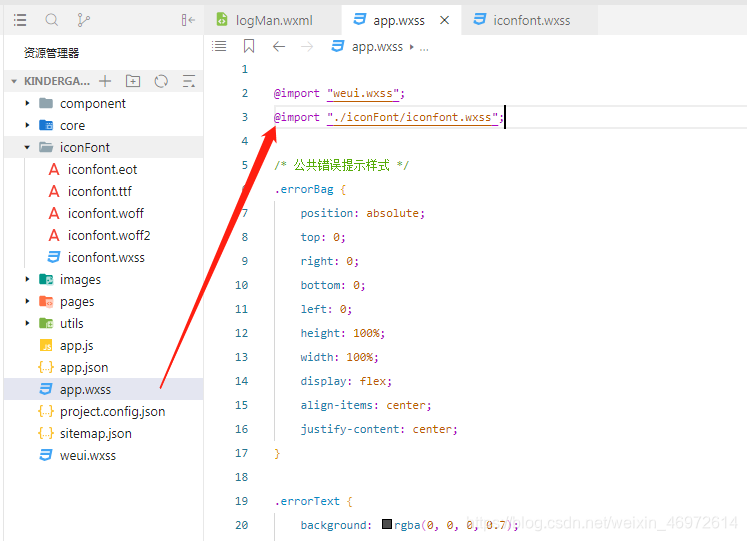Collapse the iconFont folder
Viewport: 747px width, 541px height.
[27, 147]
